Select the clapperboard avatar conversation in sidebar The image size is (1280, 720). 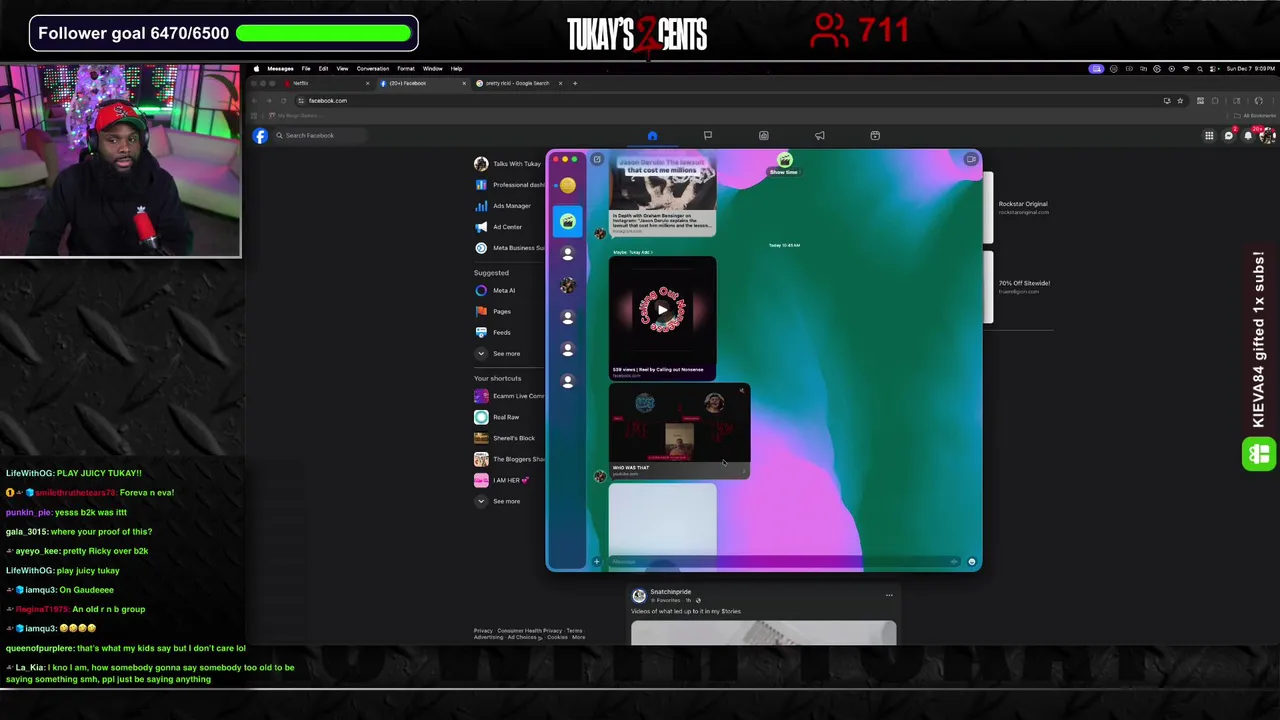(x=568, y=221)
